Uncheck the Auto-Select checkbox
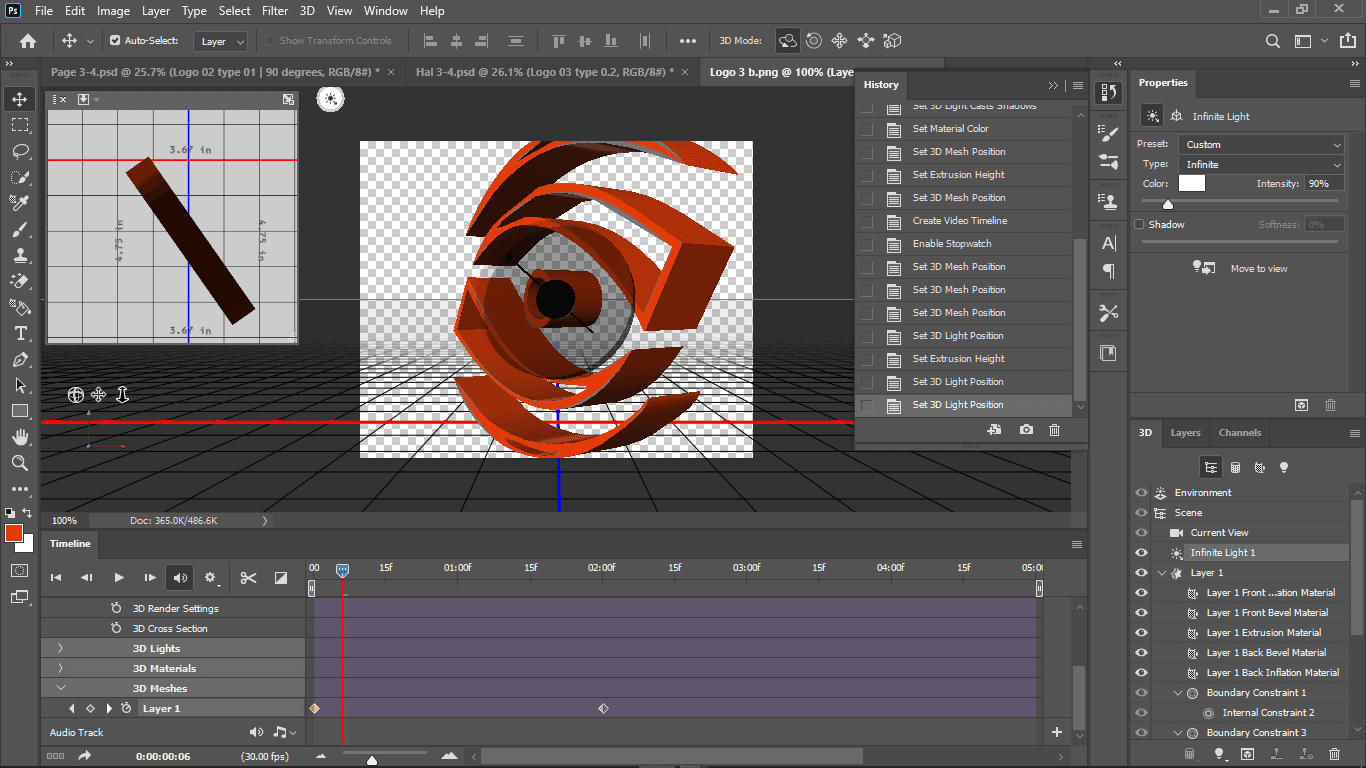1366x768 pixels. pos(115,41)
